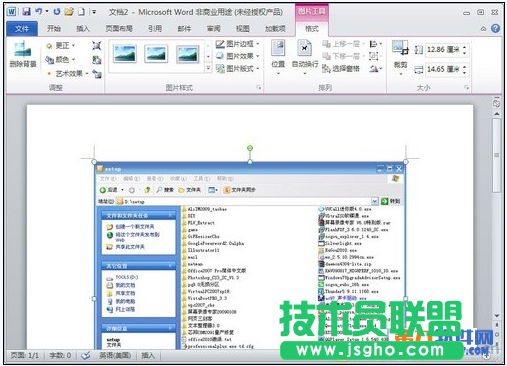Image resolution: width=507 pixels, height=366 pixels.
Task: Click the vertical scrollbar thumb
Action: pos(497,155)
